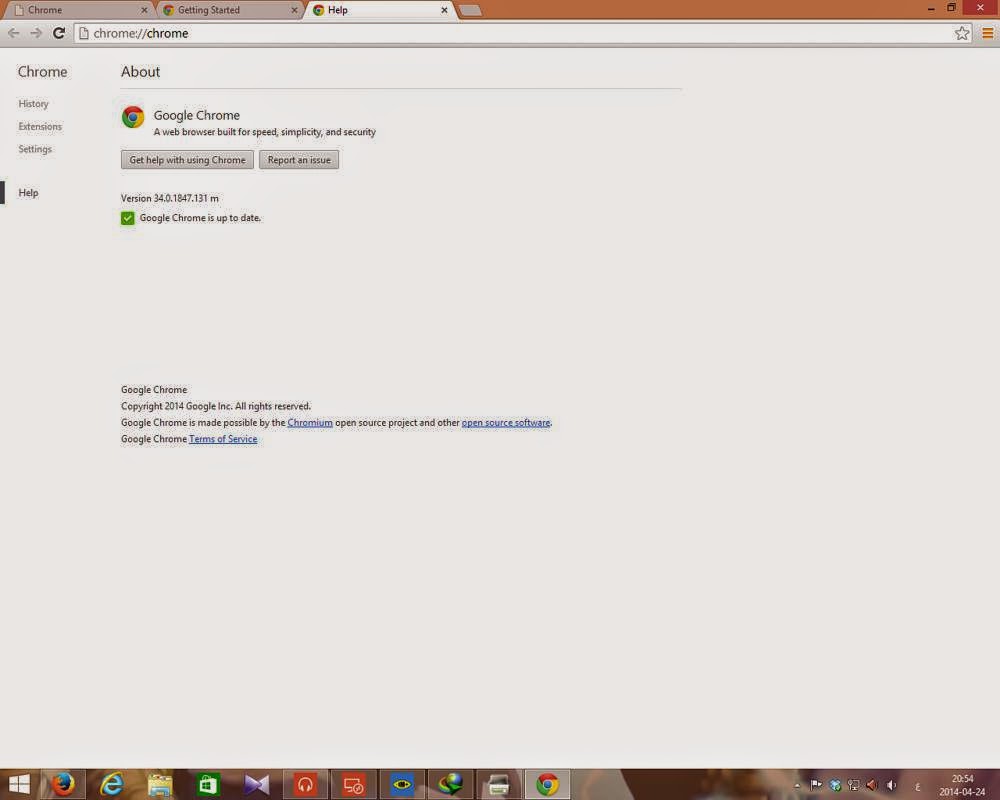Click the Action Center flag tray icon
This screenshot has height=800, width=1000.
click(x=816, y=785)
